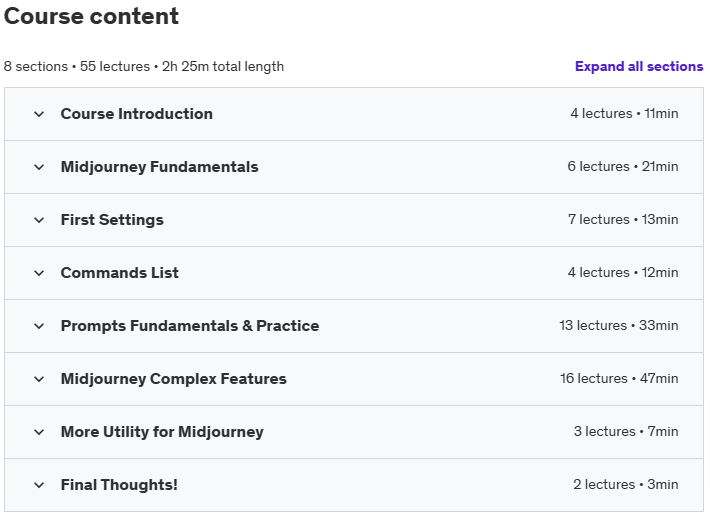Screen dimensions: 710x516
Task: Expand the Final Thoughts! chevron
Action: (x=39, y=485)
